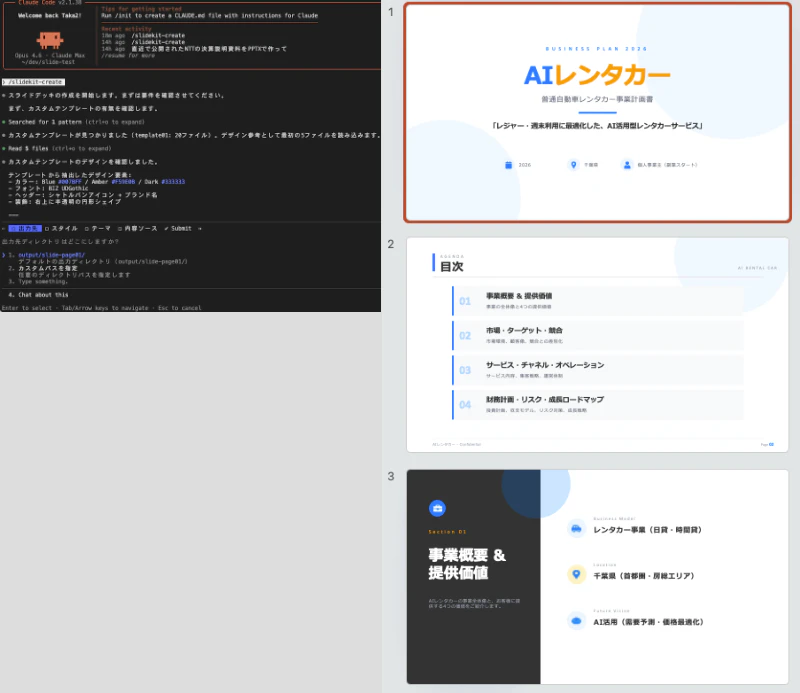Click the recent activity mentioning NTT and PPTX
The width and height of the screenshot is (800, 693).
click(x=194, y=48)
